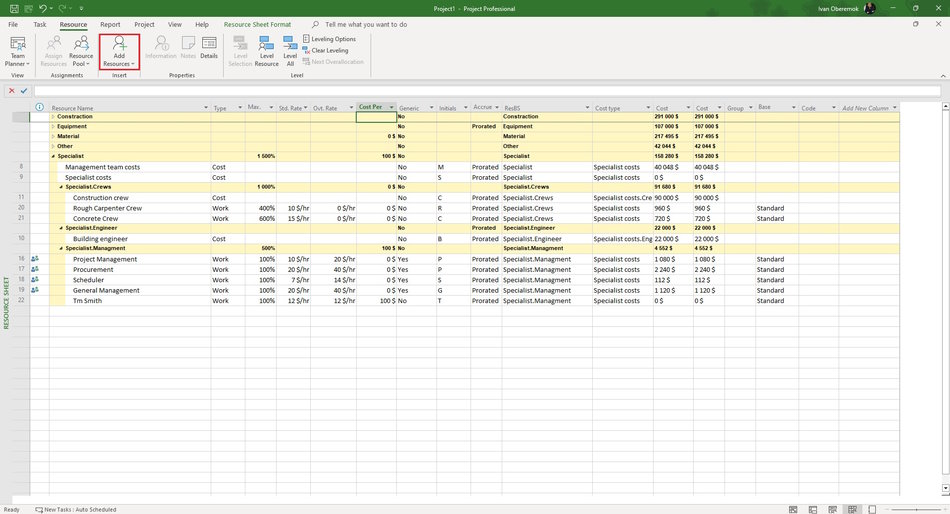The width and height of the screenshot is (950, 514).
Task: Select the Rough Carpenter Crew resource
Action: click(x=107, y=208)
